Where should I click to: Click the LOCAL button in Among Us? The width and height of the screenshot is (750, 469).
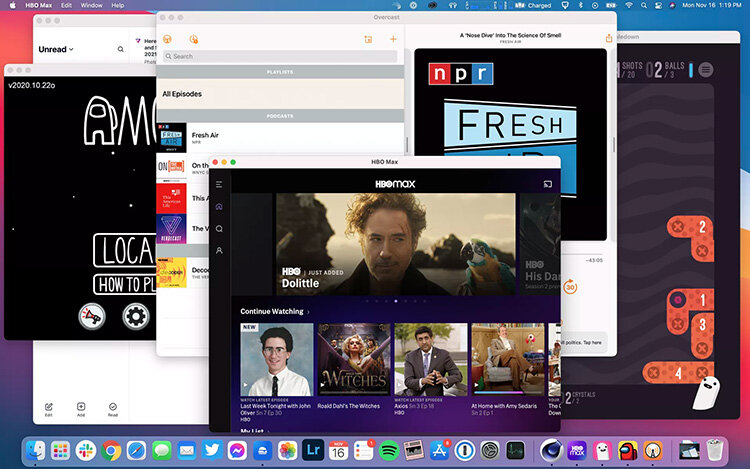point(125,250)
